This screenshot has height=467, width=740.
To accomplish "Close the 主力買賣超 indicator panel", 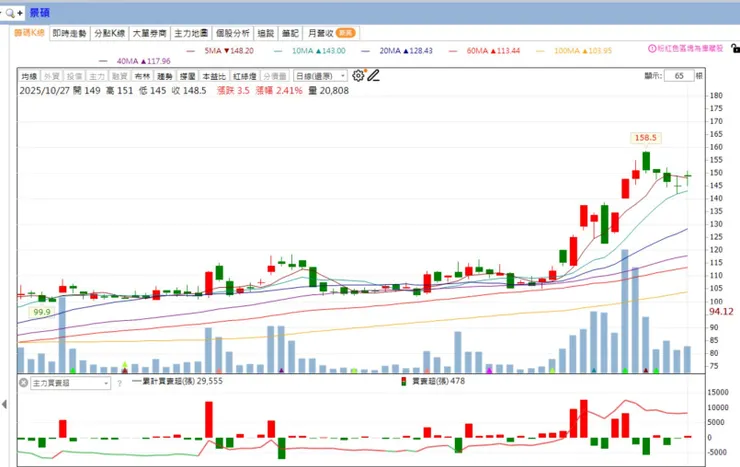I will click(x=24, y=383).
